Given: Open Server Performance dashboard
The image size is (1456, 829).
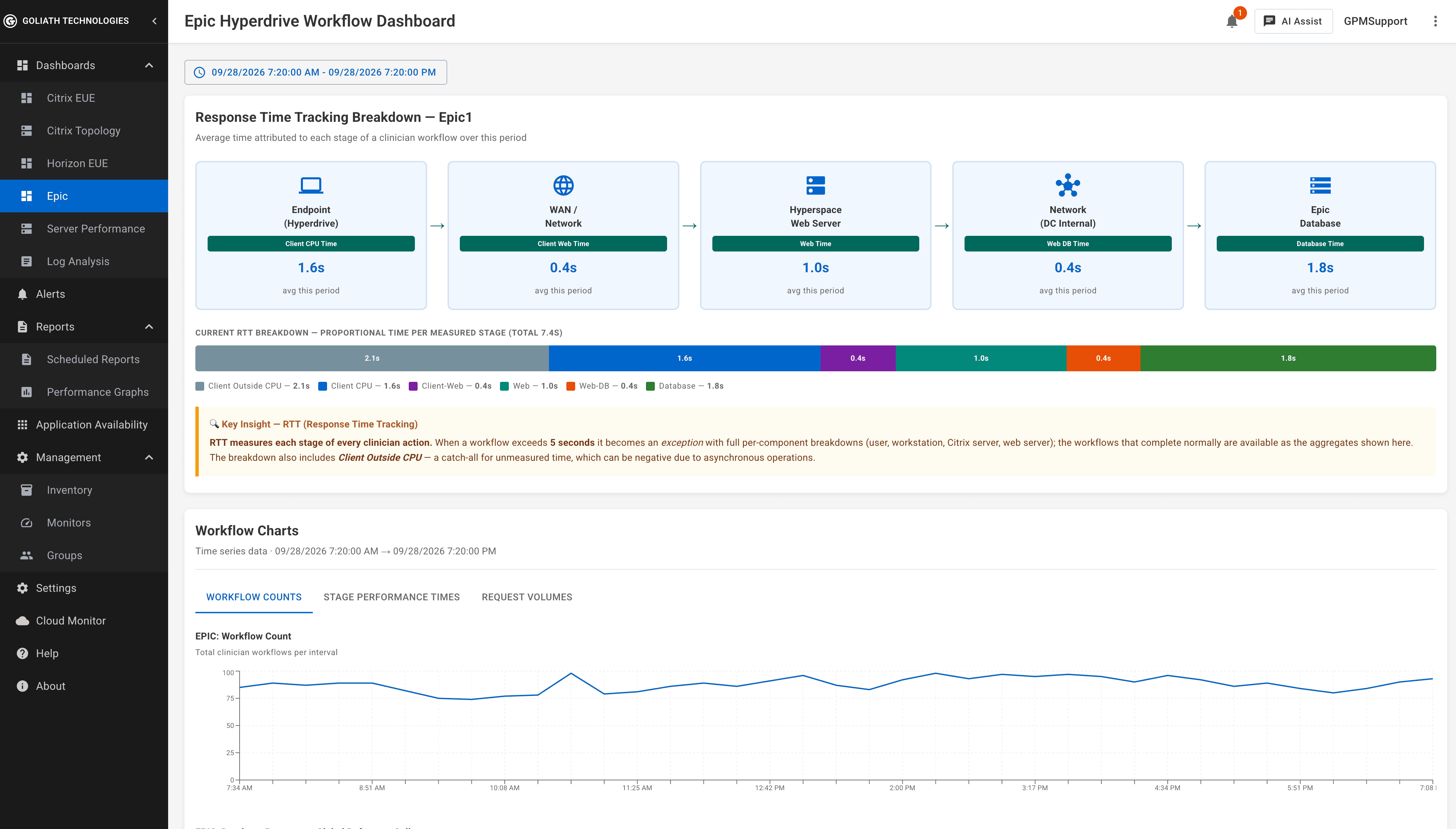Looking at the screenshot, I should click(84, 229).
